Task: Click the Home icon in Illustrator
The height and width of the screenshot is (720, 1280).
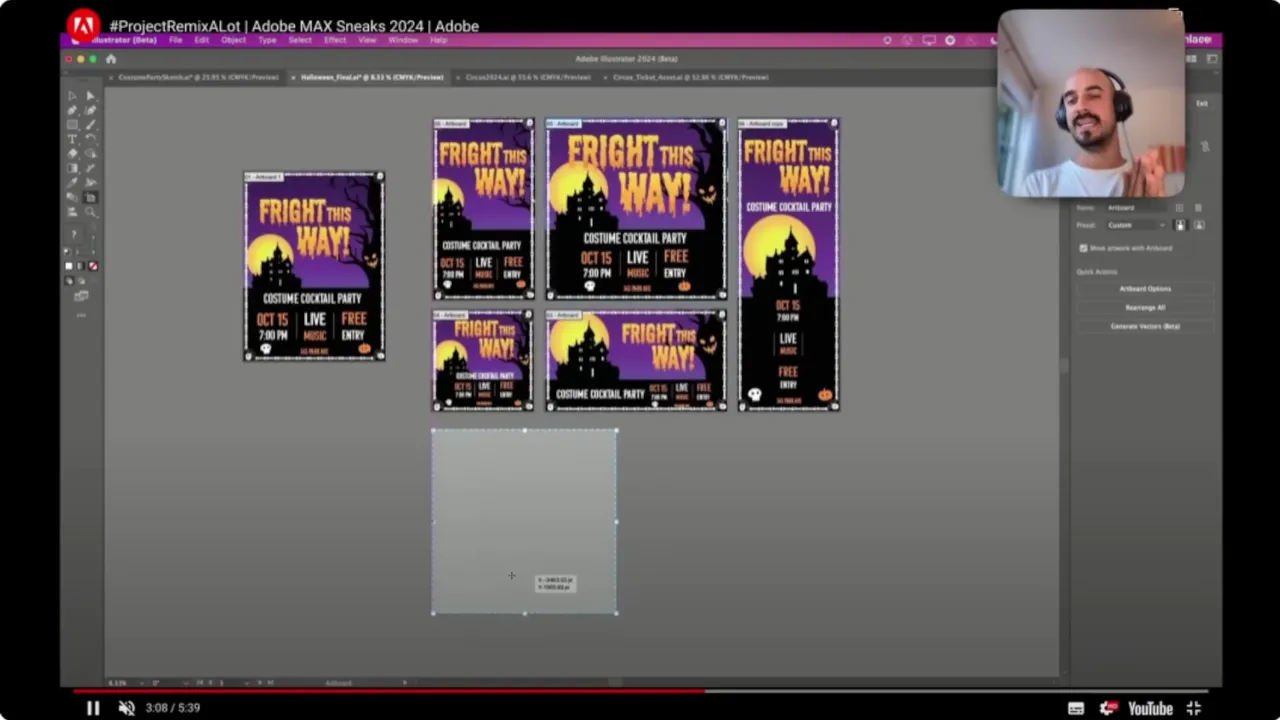Action: [111, 59]
